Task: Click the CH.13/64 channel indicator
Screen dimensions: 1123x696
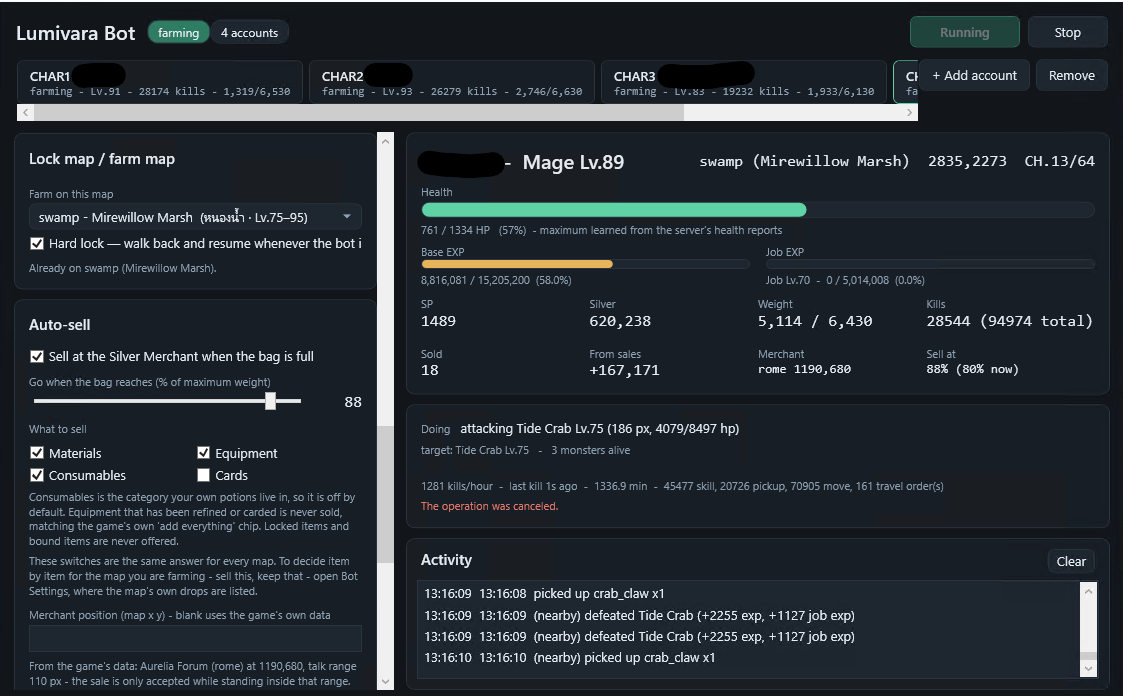Action: click(1059, 162)
